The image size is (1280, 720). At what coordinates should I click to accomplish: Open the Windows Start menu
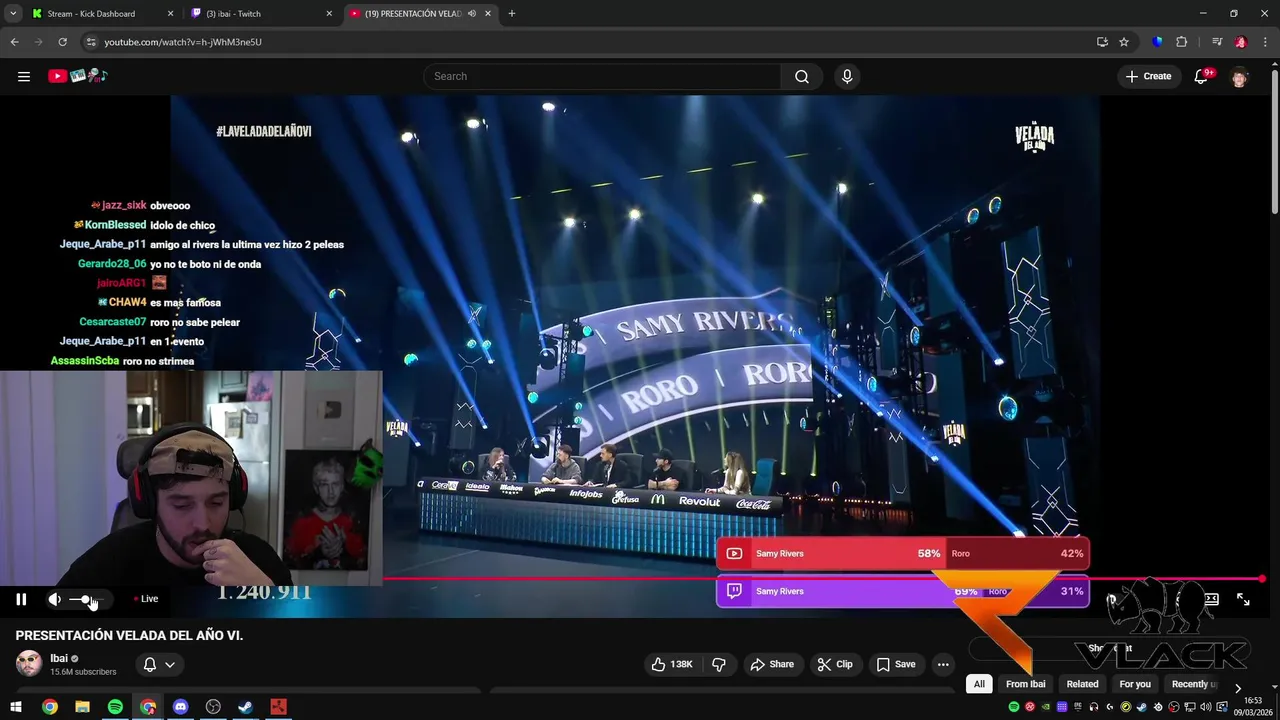point(16,707)
